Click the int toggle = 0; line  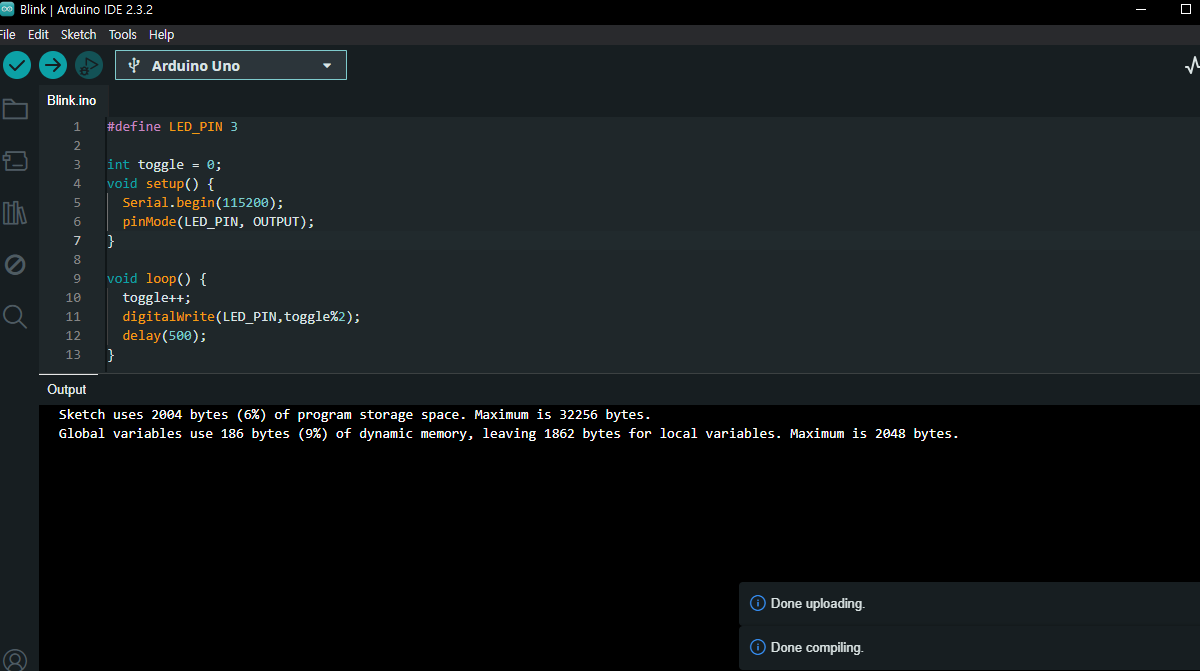(164, 165)
